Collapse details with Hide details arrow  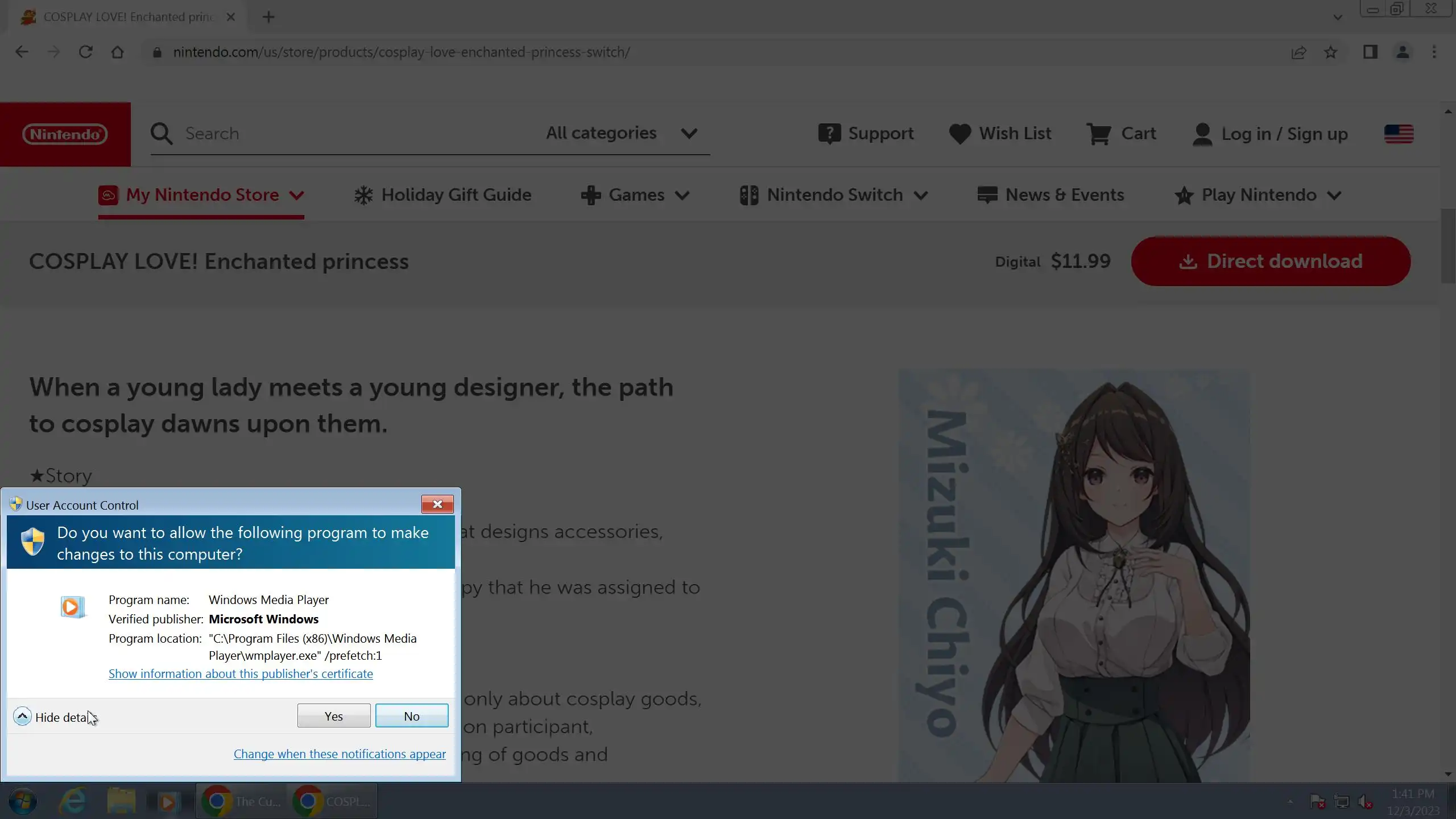pyautogui.click(x=22, y=717)
